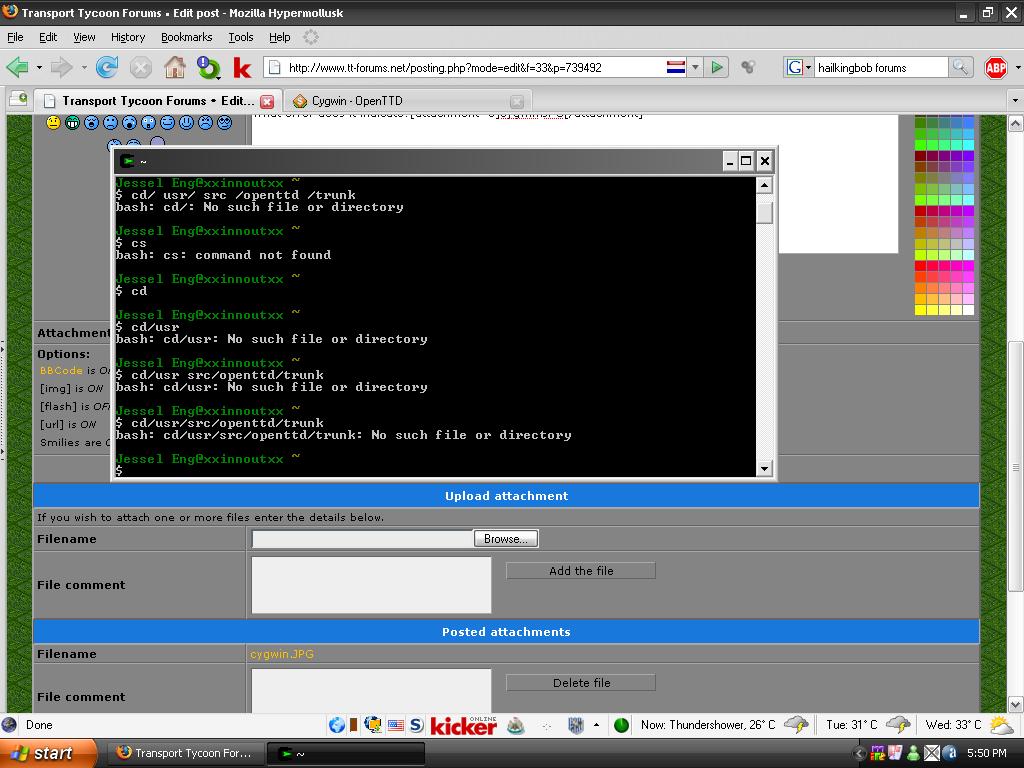The height and width of the screenshot is (768, 1024).
Task: Click the search magnifier button
Action: click(x=961, y=67)
